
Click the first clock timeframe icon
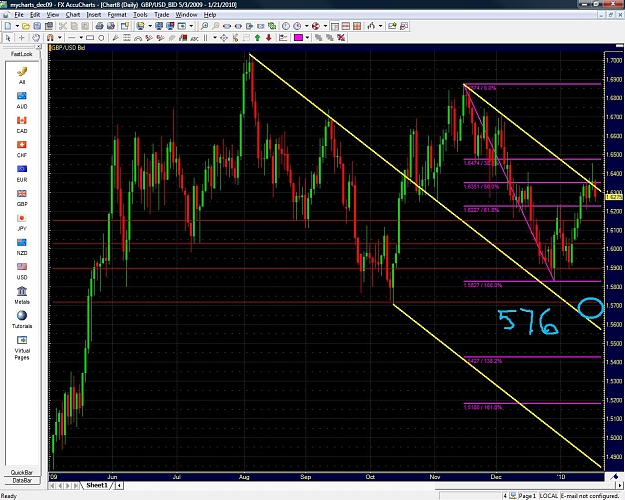[x=286, y=26]
